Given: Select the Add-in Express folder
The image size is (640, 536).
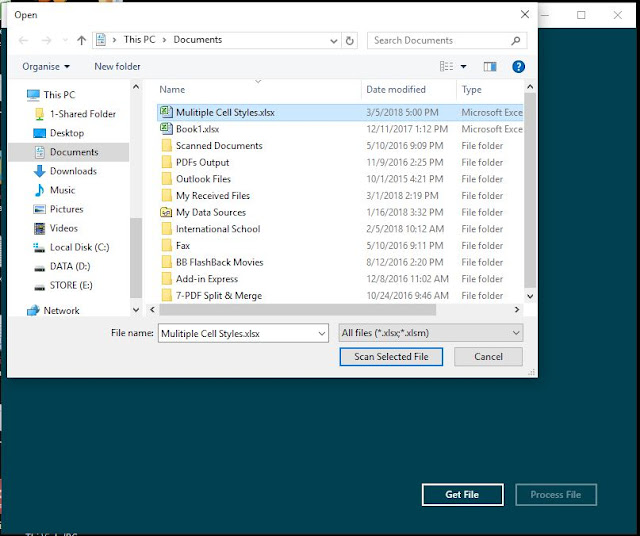Looking at the screenshot, I should click(207, 279).
